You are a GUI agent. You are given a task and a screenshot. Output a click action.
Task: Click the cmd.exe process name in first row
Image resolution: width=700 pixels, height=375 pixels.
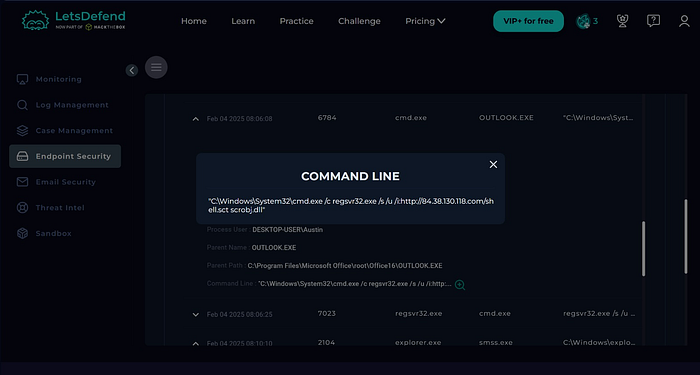(411, 118)
